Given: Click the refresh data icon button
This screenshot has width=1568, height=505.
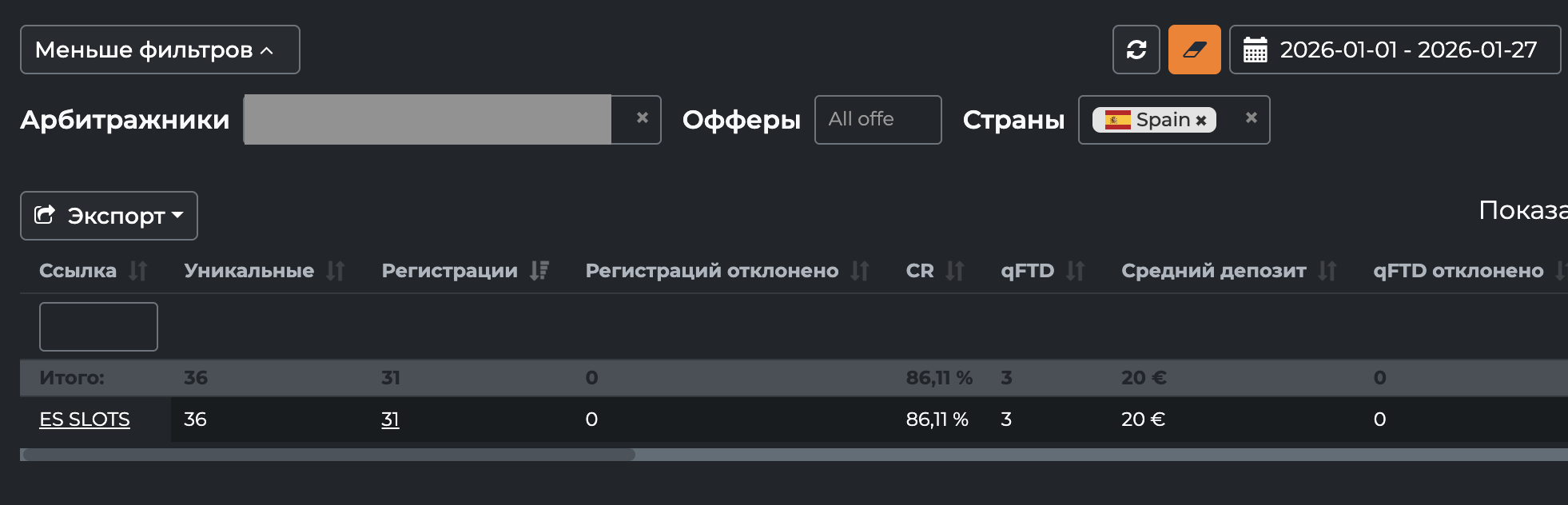Looking at the screenshot, I should pos(1136,50).
